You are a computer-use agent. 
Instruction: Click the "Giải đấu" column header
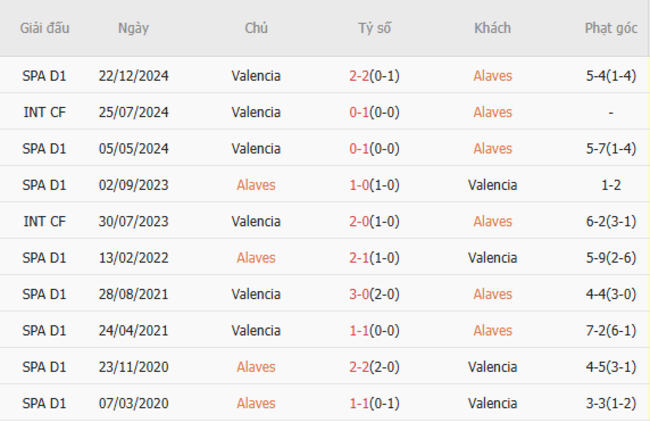(45, 28)
